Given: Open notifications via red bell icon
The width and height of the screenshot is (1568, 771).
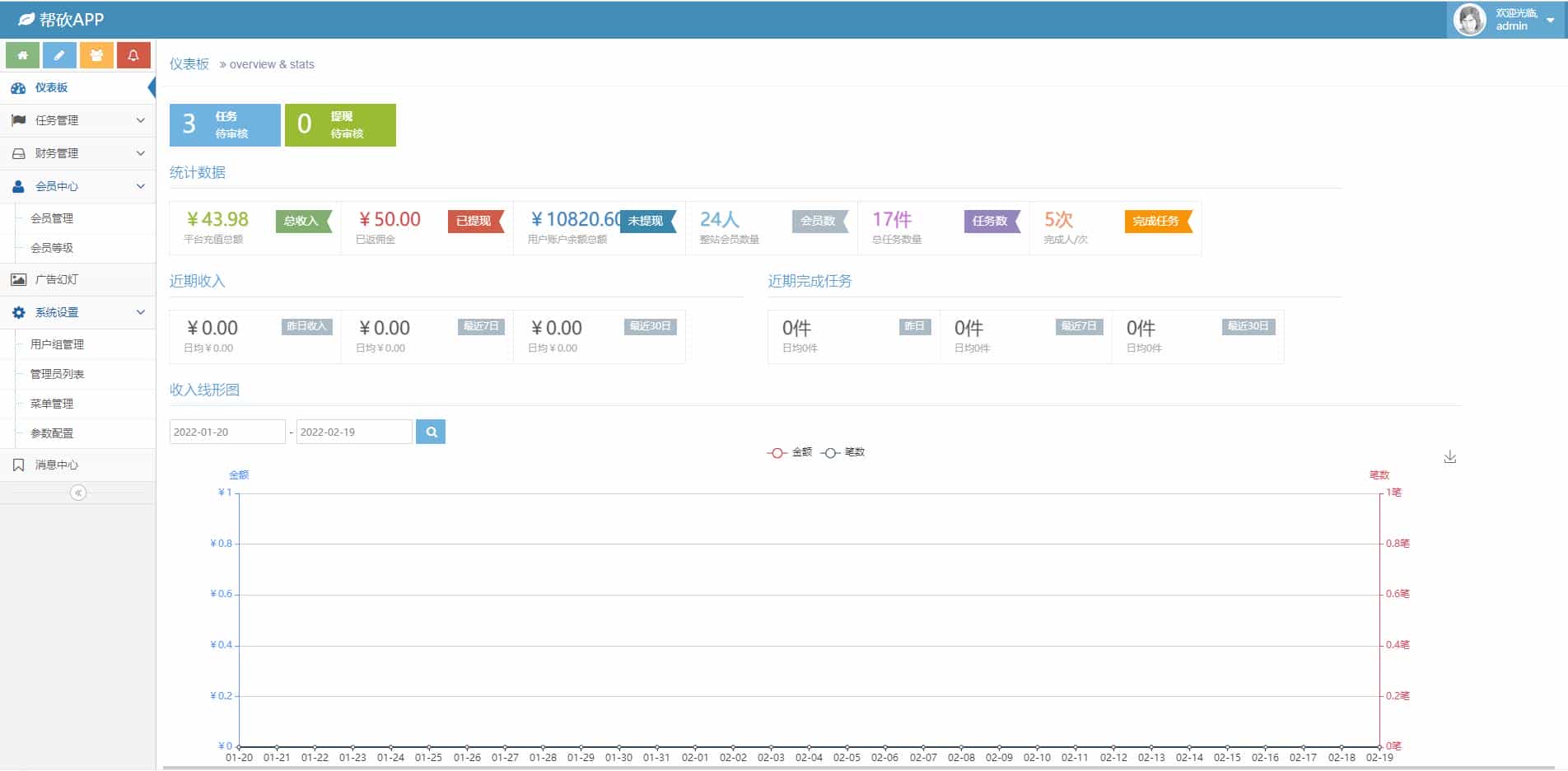Looking at the screenshot, I should [x=133, y=55].
